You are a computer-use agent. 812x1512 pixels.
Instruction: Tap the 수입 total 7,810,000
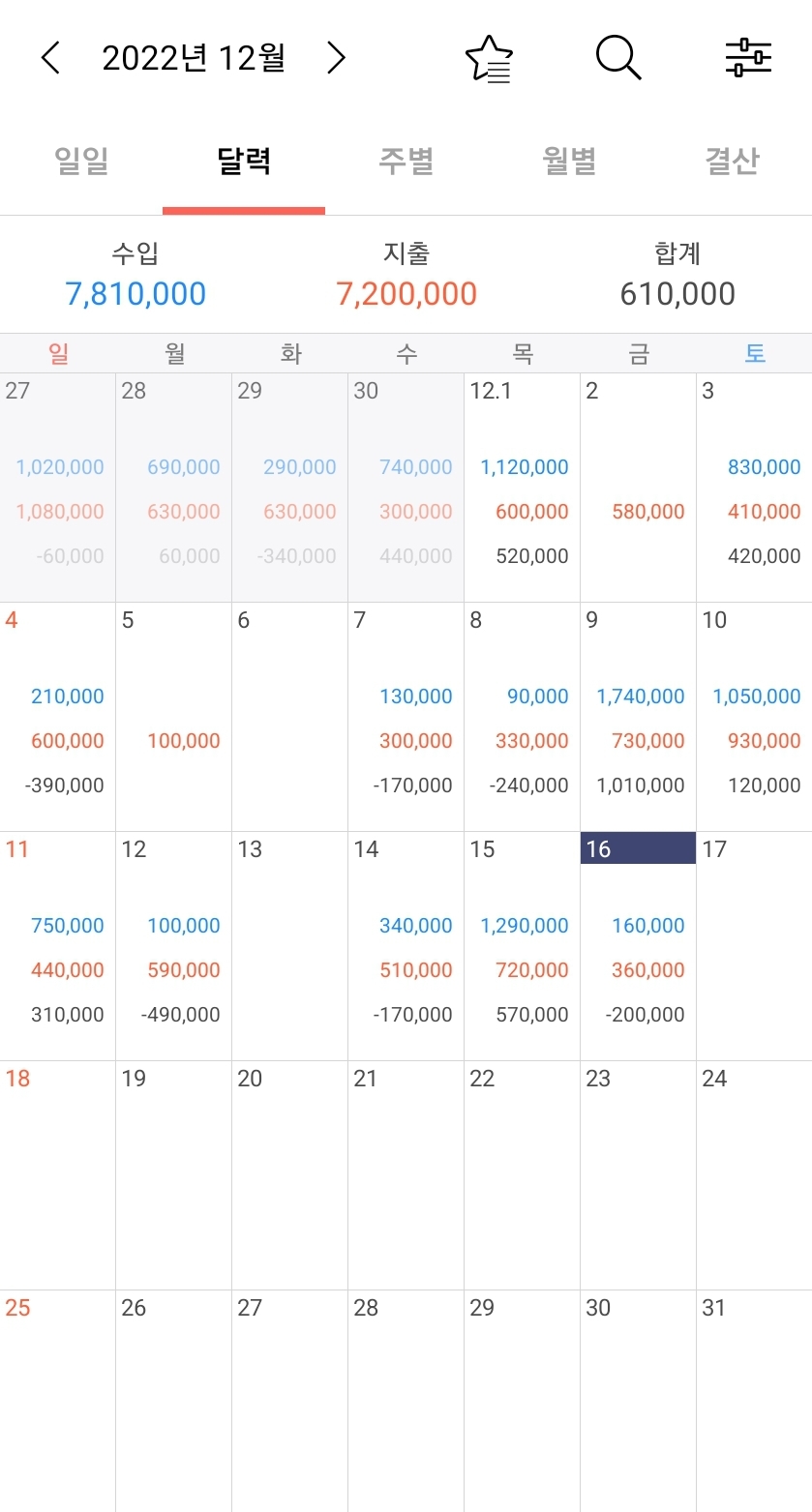tap(135, 294)
